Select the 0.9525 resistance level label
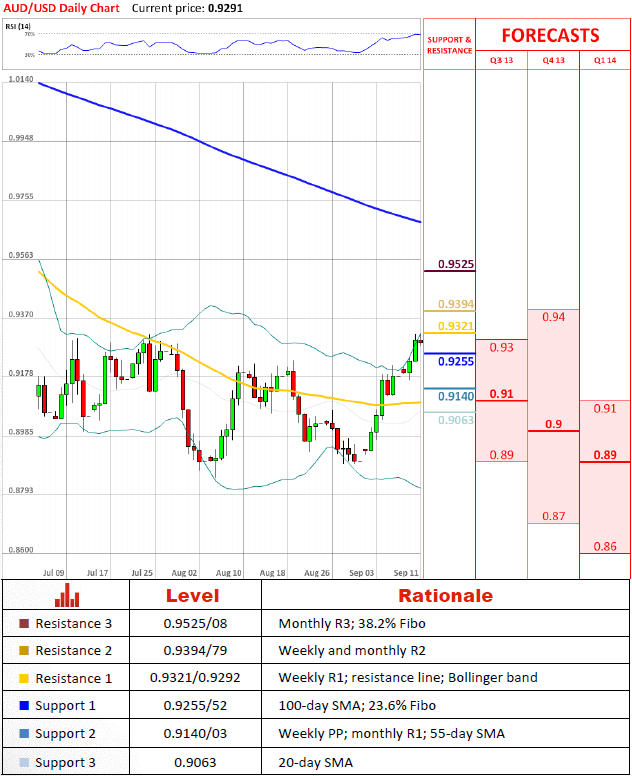The width and height of the screenshot is (632, 776). coord(455,265)
